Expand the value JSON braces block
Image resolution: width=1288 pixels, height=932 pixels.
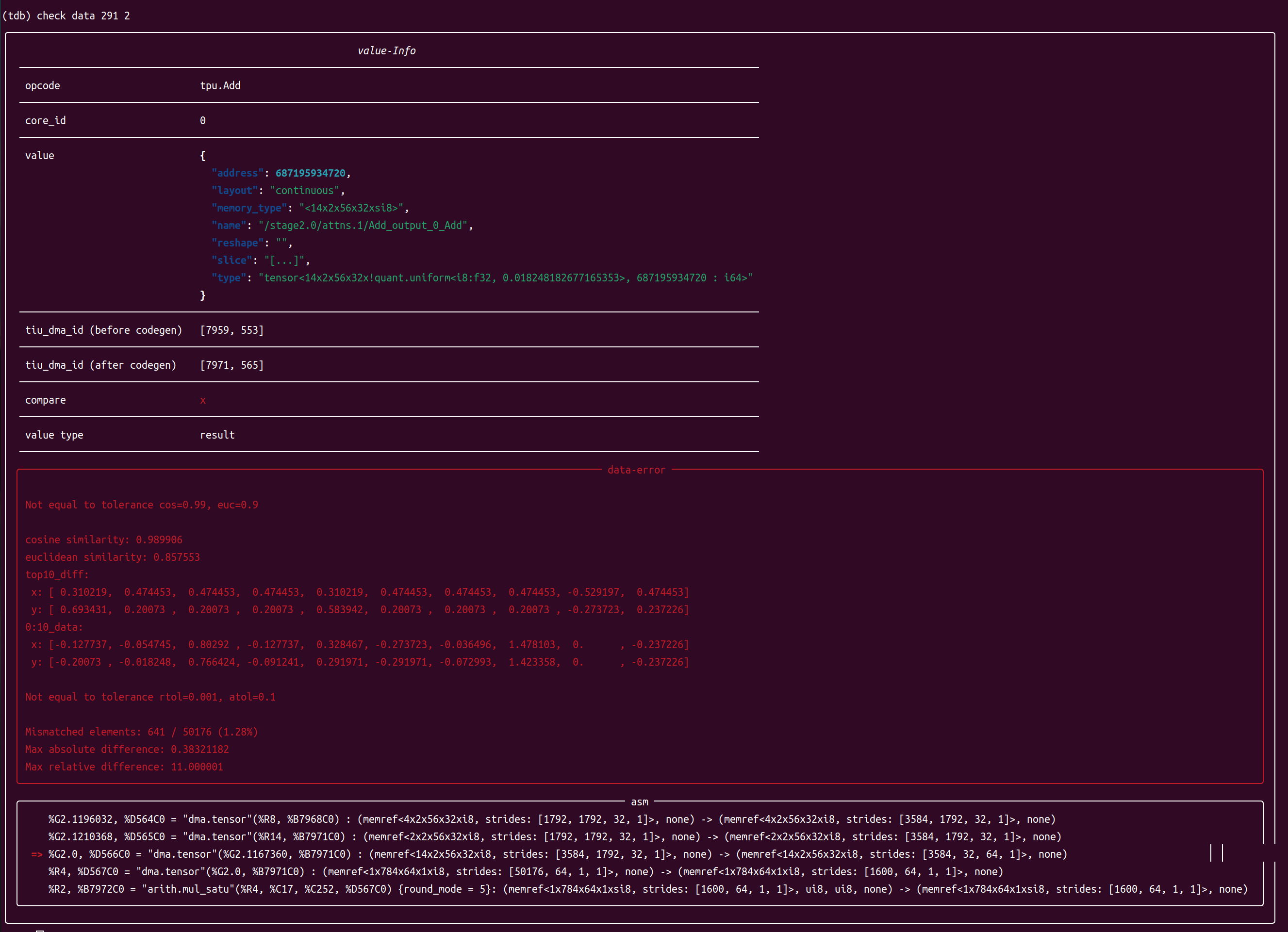coord(202,156)
